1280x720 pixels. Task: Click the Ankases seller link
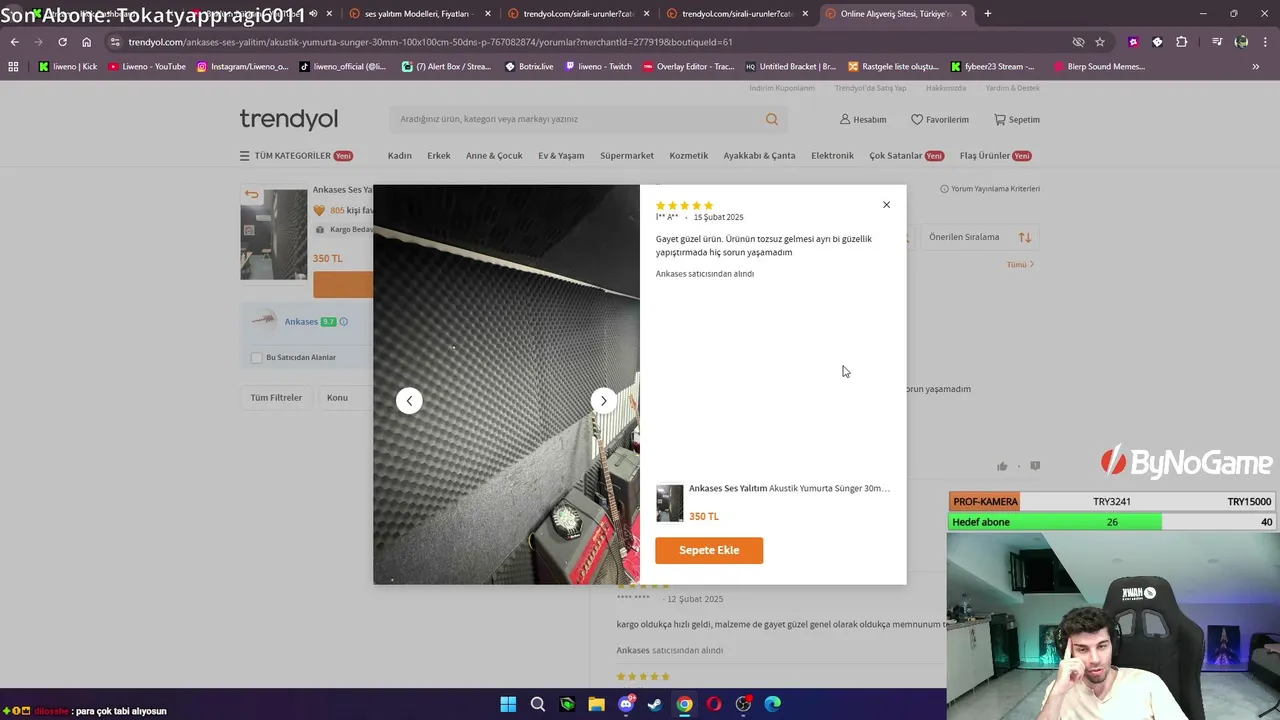click(301, 322)
